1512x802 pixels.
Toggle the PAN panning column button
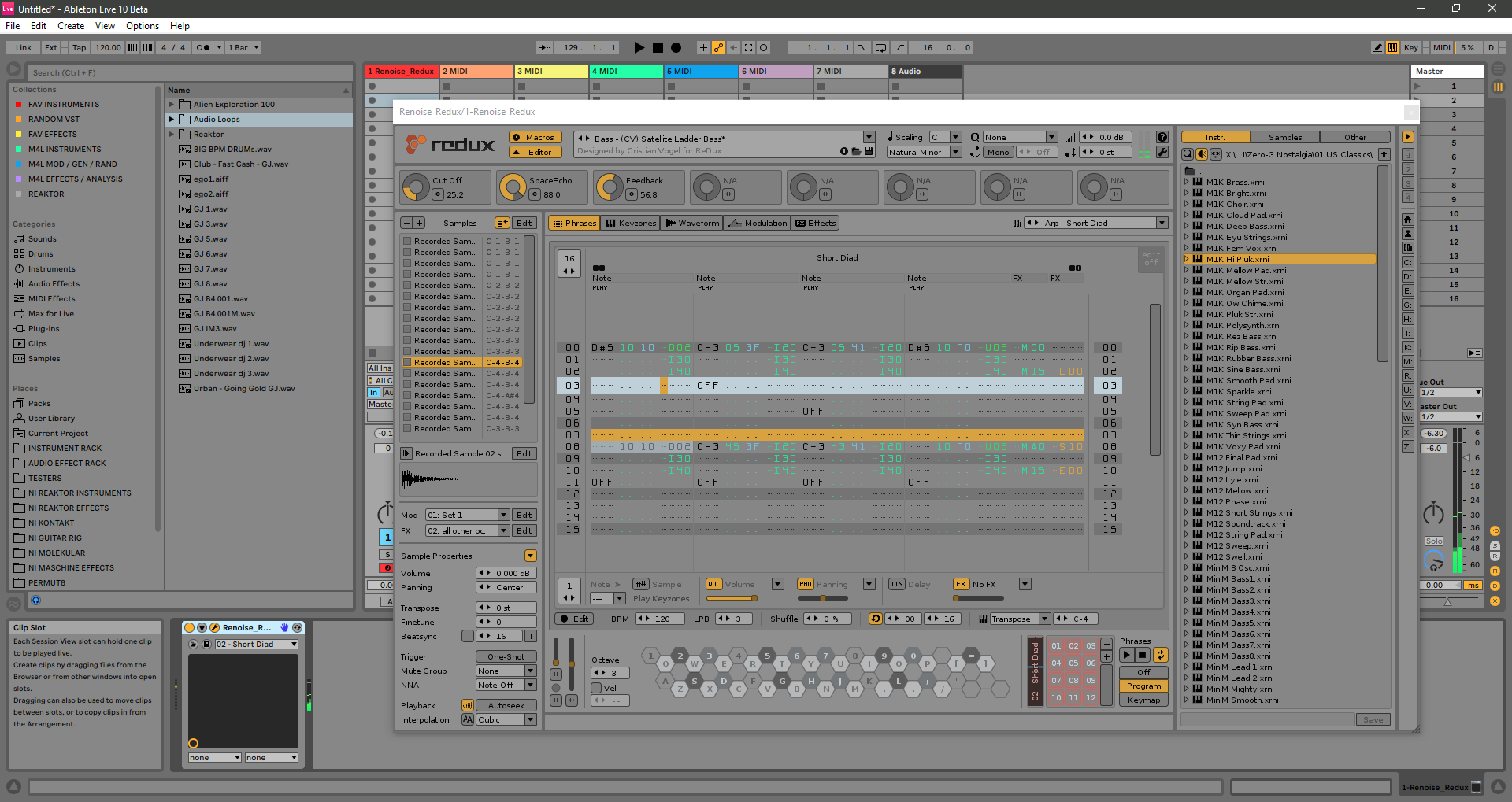coord(805,584)
